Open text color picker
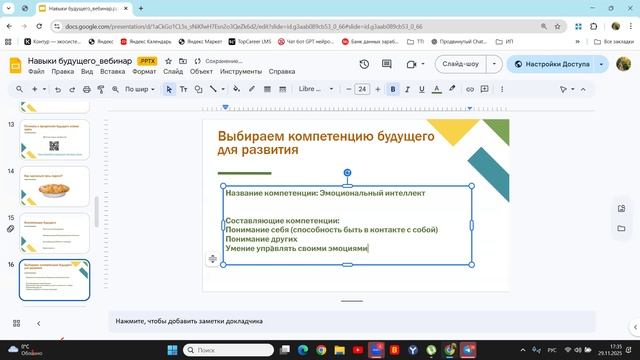The height and width of the screenshot is (360, 640). [436, 89]
